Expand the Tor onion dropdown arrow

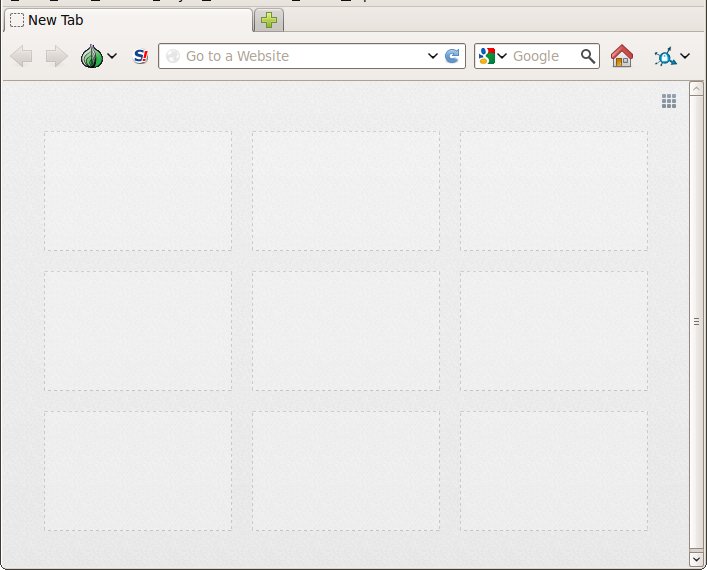pyautogui.click(x=113, y=57)
